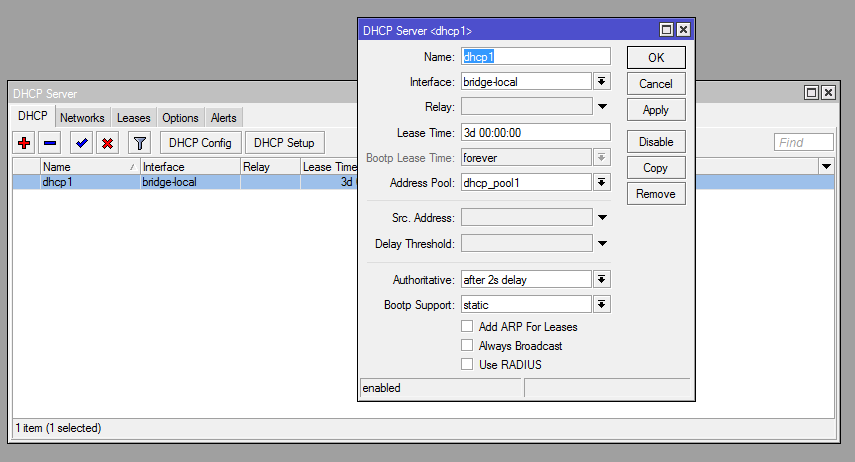Click the Cancel button
Image resolution: width=855 pixels, height=462 pixels.
656,84
